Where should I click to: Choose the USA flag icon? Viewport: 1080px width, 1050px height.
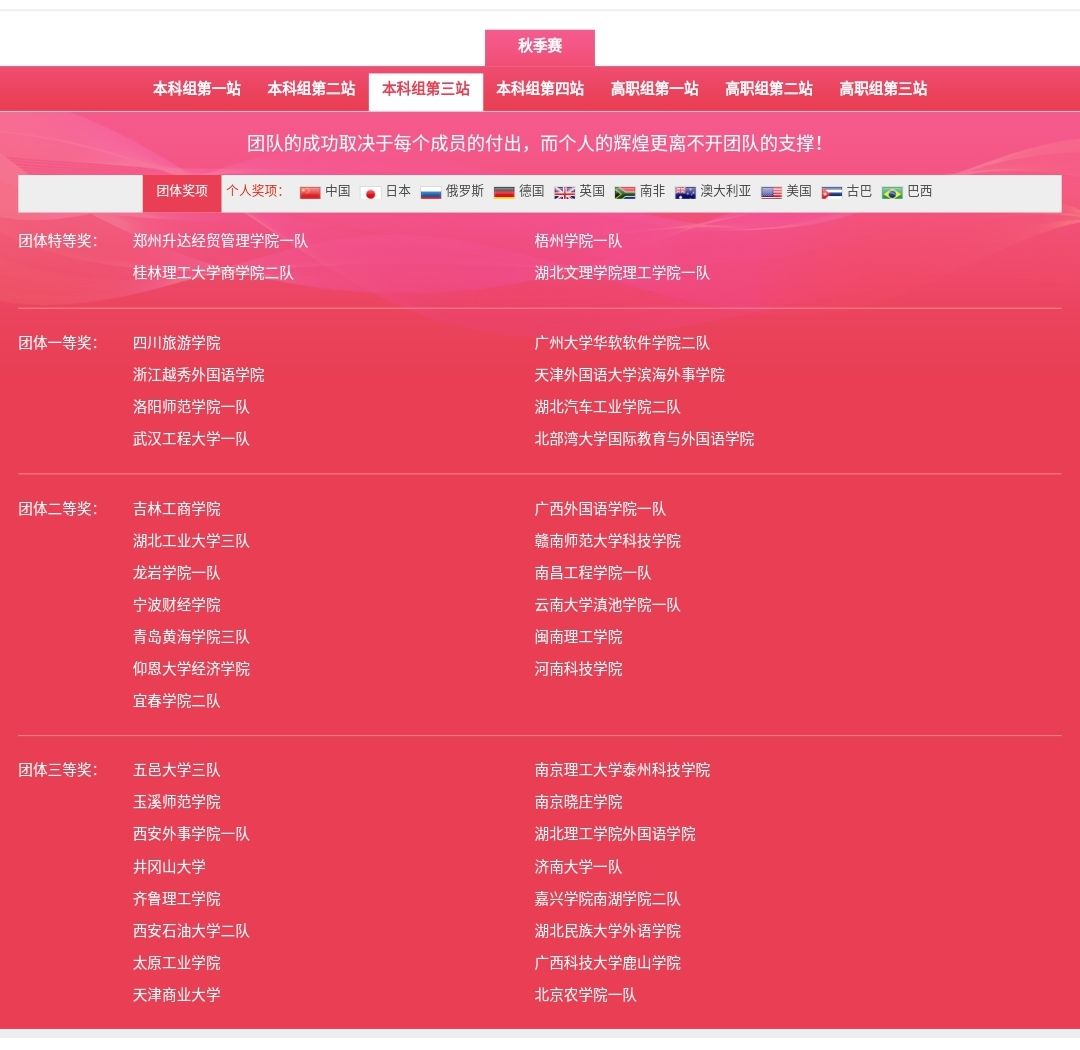pos(771,192)
